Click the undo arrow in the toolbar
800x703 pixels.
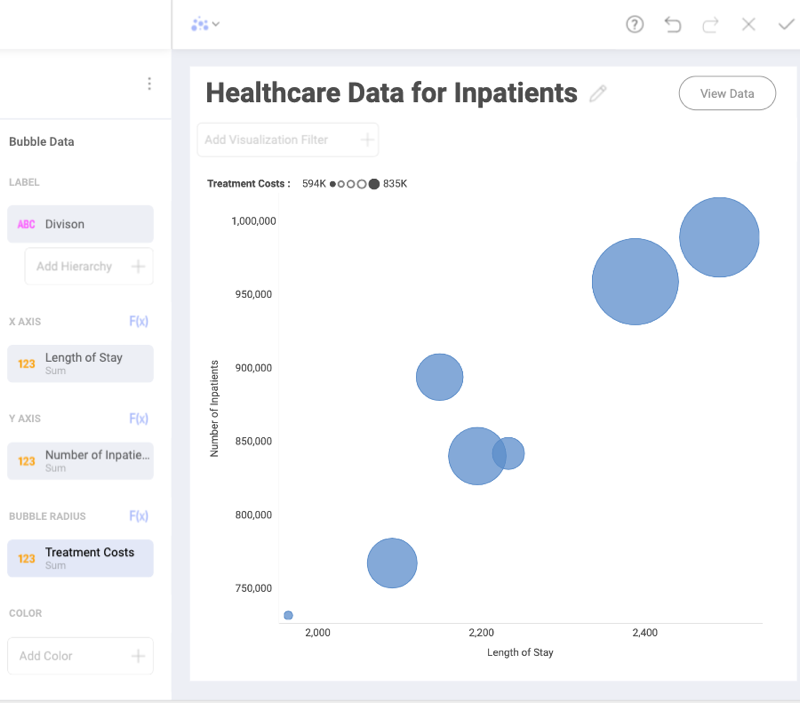[672, 24]
